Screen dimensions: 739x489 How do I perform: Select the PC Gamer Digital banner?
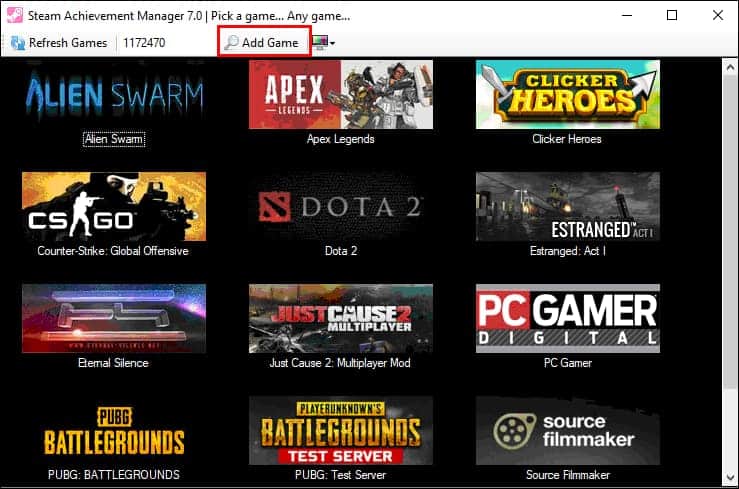coord(568,318)
